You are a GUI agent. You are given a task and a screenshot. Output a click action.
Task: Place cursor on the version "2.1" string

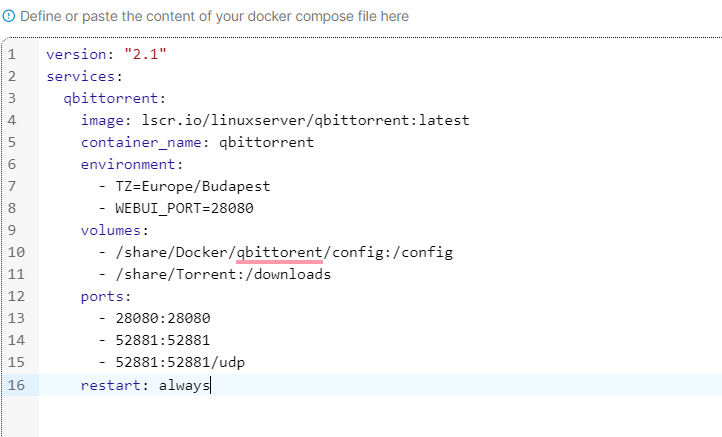tap(143, 54)
